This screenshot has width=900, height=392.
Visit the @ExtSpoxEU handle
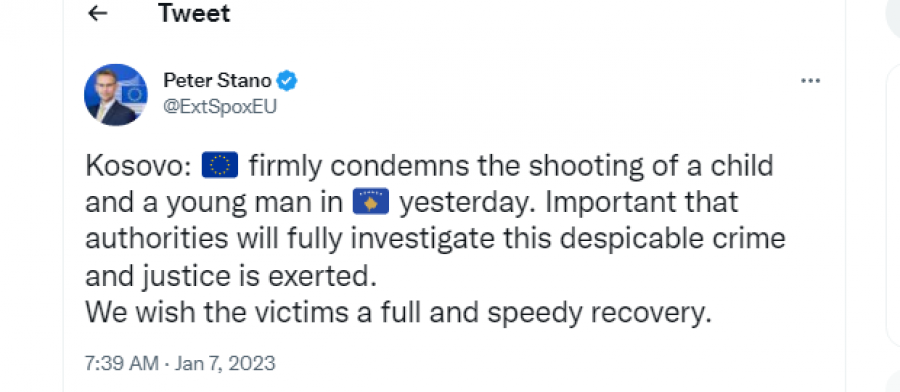pyautogui.click(x=220, y=107)
